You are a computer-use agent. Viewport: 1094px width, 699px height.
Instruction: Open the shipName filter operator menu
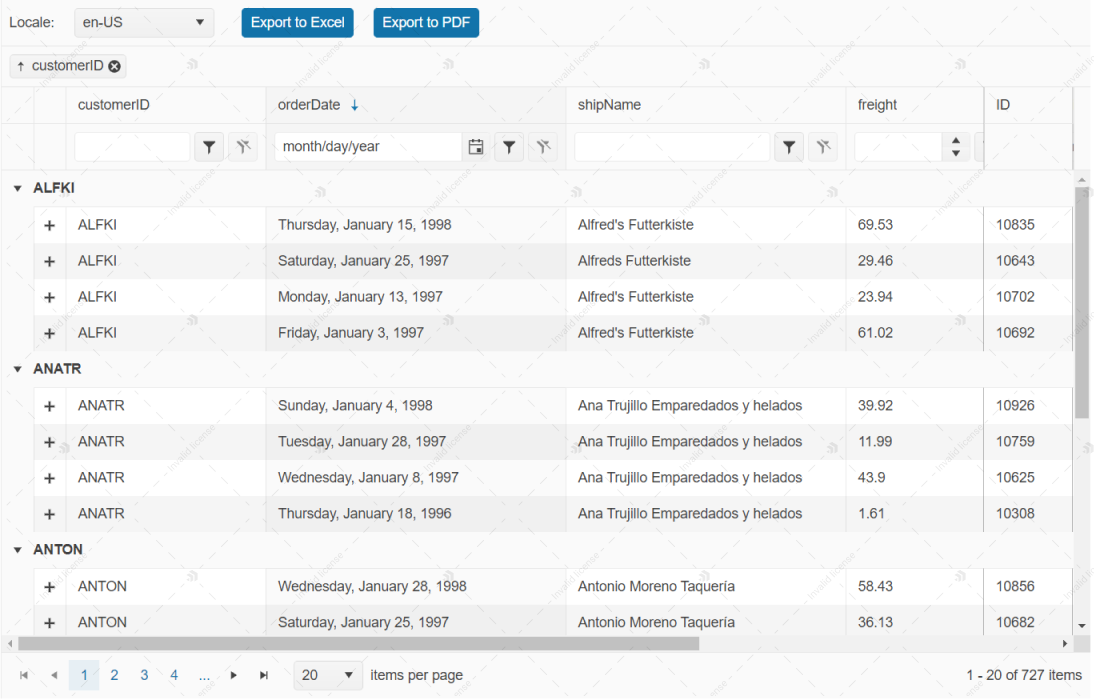click(789, 147)
